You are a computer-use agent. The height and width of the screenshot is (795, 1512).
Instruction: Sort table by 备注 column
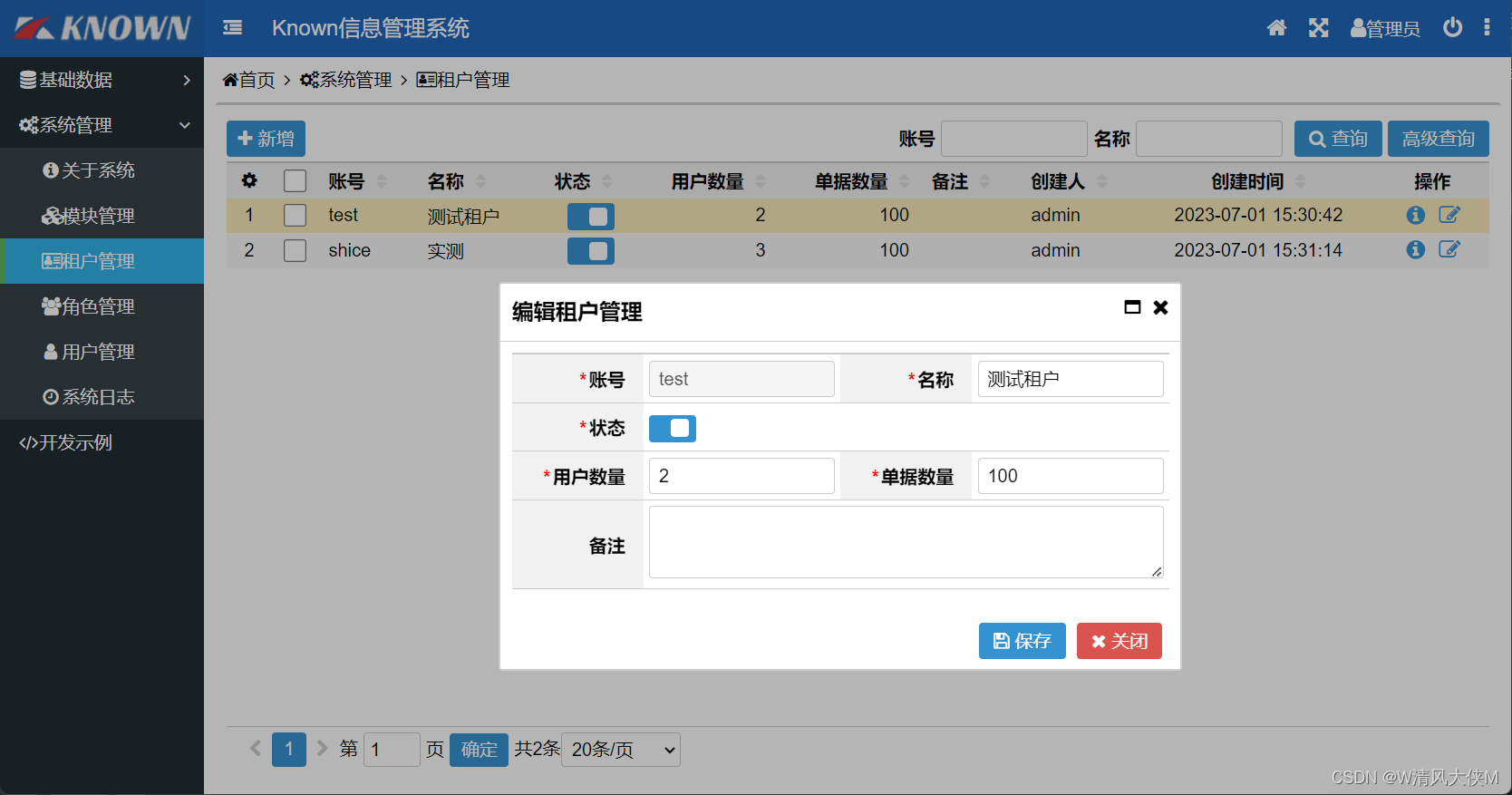coord(984,181)
